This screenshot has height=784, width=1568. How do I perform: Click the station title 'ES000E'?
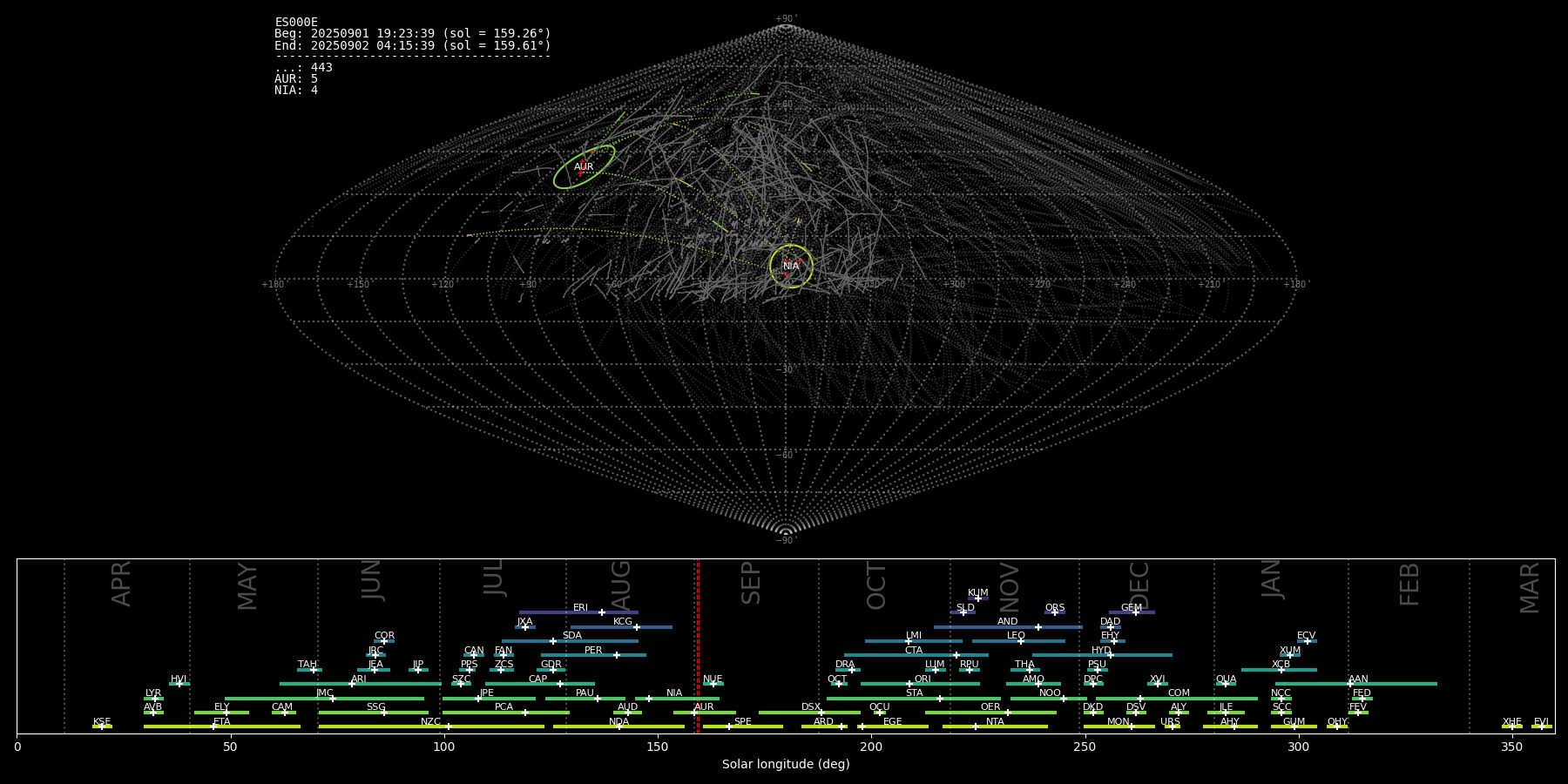[x=296, y=23]
